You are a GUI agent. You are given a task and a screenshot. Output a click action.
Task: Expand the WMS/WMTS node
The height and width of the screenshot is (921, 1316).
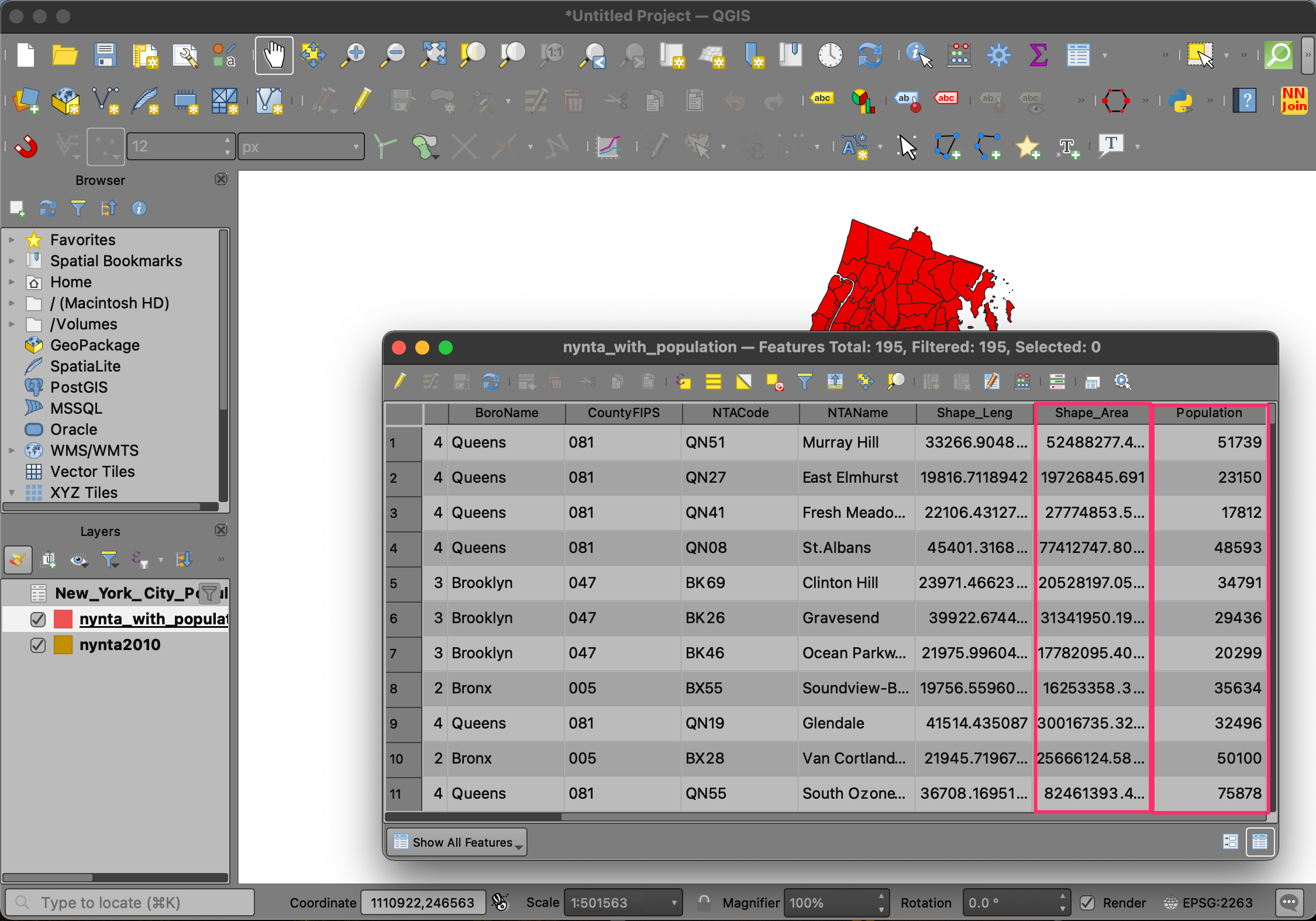(x=11, y=451)
